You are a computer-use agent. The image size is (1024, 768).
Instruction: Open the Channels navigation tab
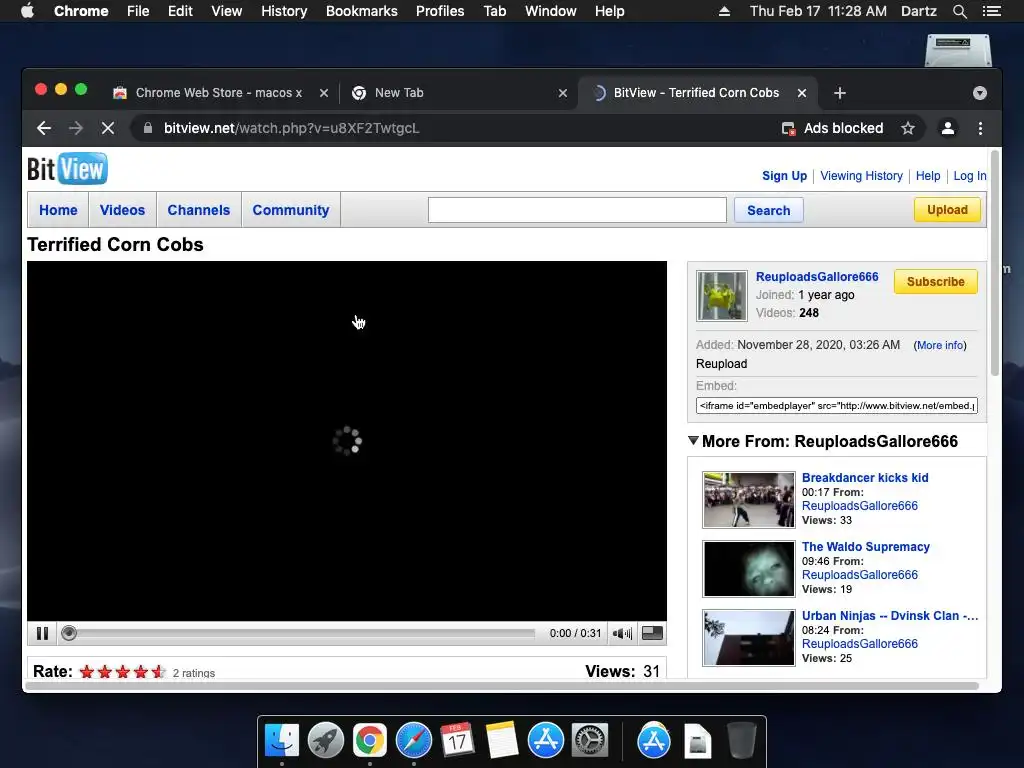(x=199, y=210)
